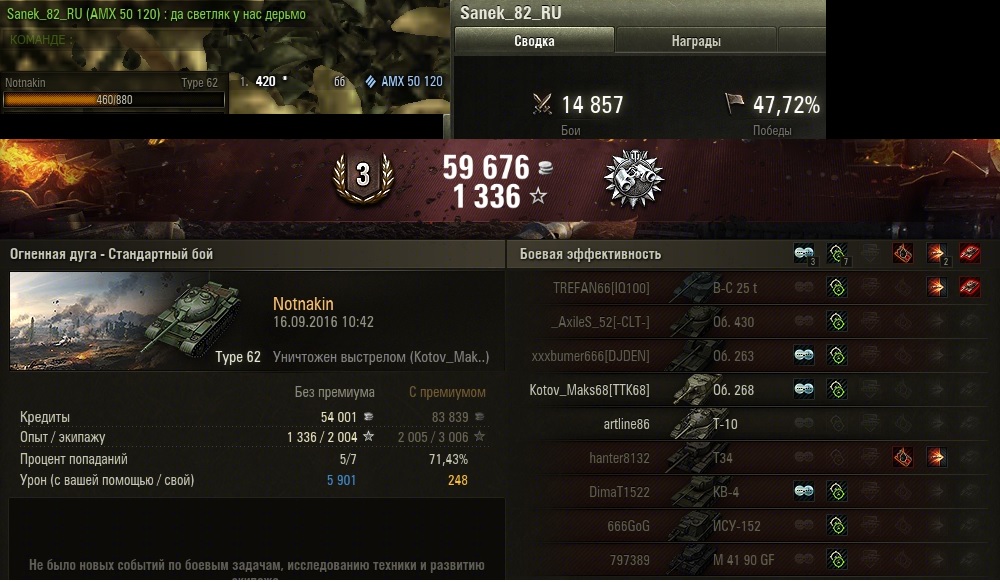Switch to the Награды tab
The height and width of the screenshot is (582, 1000).
pos(696,41)
